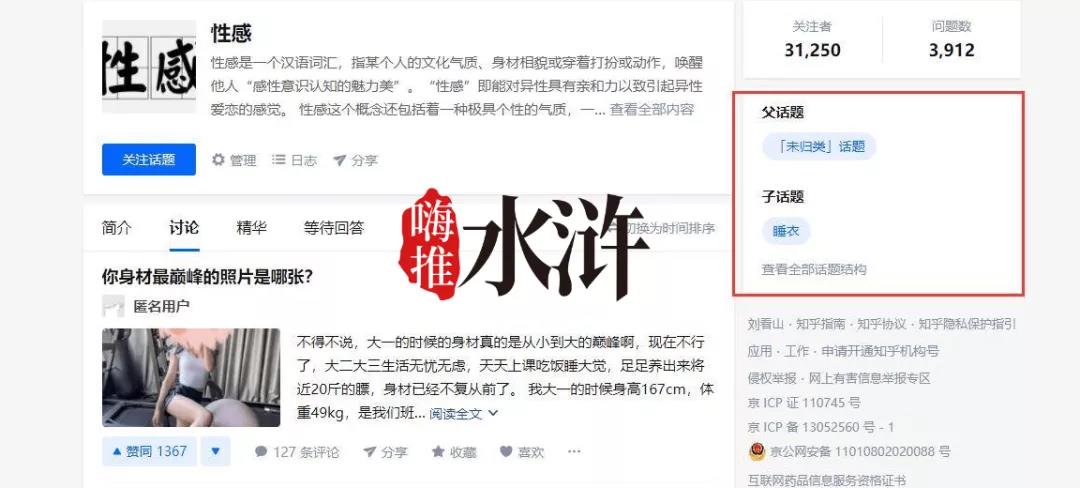The image size is (1080, 488).
Task: Open the 「未归类」话题 parent topic tag
Action: [x=819, y=147]
